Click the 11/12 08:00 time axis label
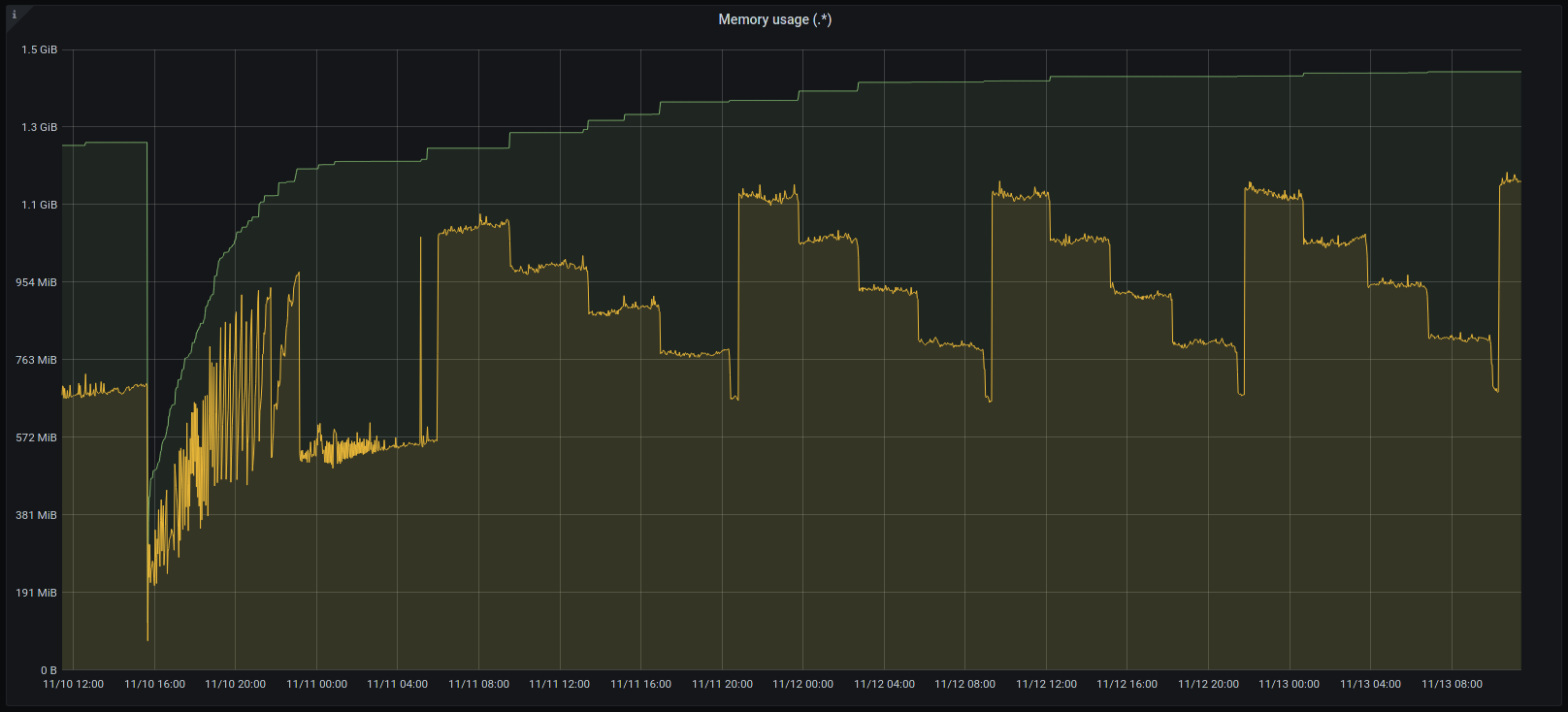Viewport: 1568px width, 712px height. pyautogui.click(x=965, y=684)
